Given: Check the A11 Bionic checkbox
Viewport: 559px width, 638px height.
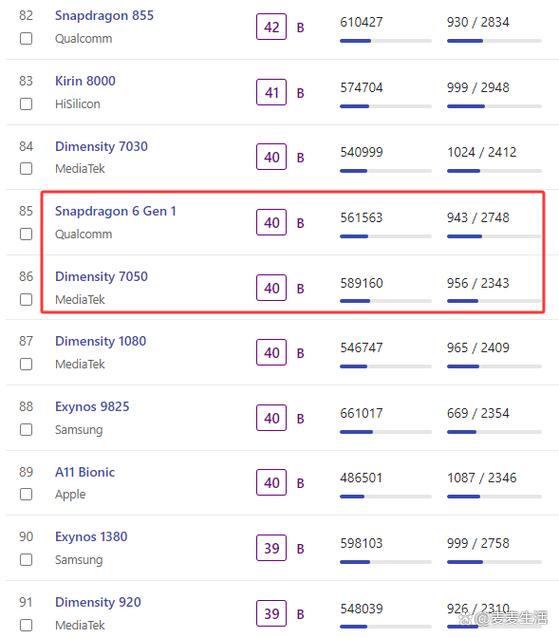Looking at the screenshot, I should 26,494.
